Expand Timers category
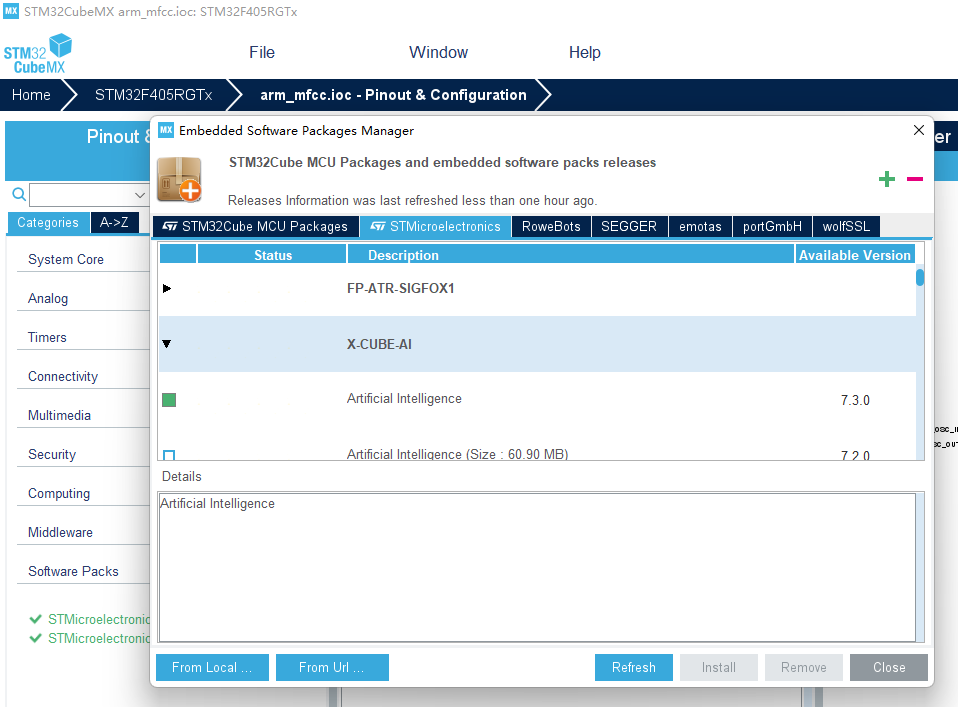Screen dimensions: 958x707 47,337
